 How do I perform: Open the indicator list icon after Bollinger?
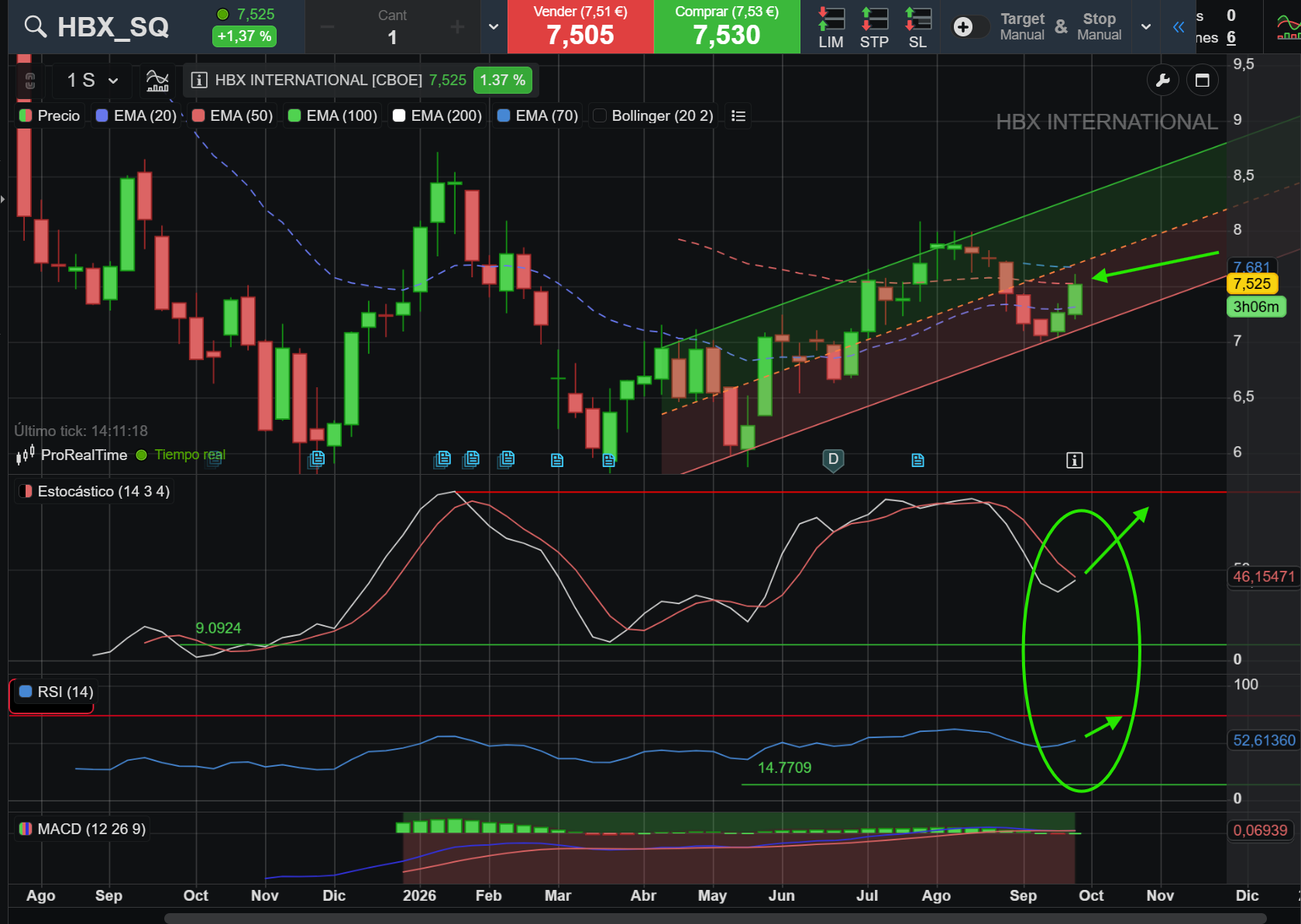738,115
